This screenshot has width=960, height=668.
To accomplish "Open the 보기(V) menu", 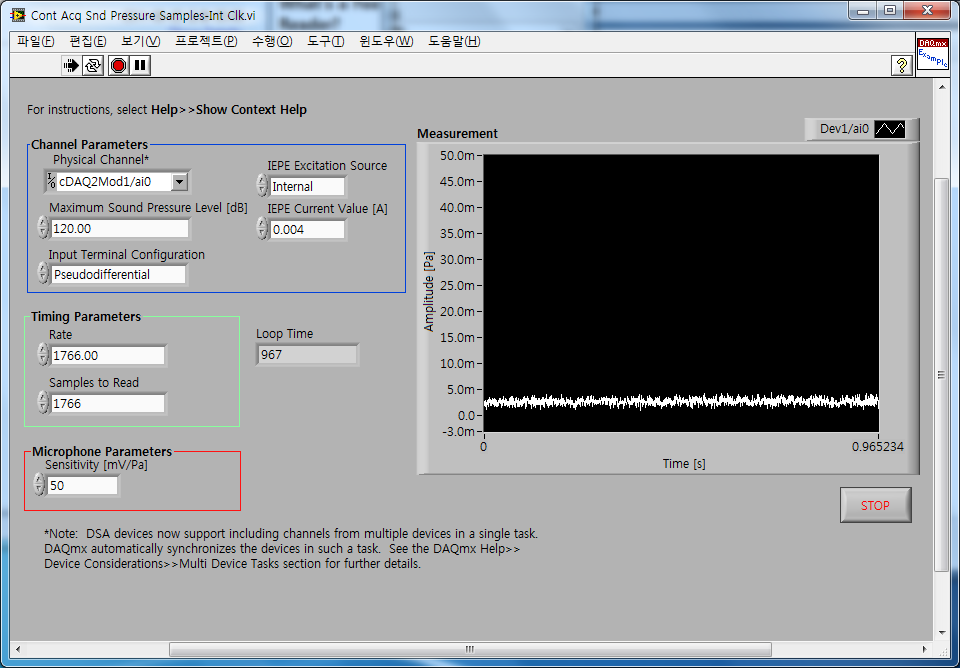I will point(140,41).
